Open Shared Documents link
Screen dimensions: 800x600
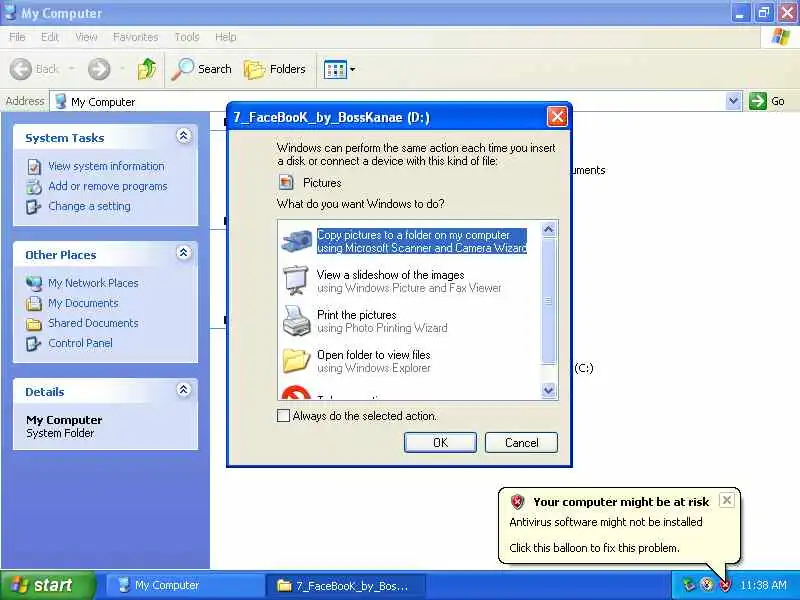tap(93, 323)
